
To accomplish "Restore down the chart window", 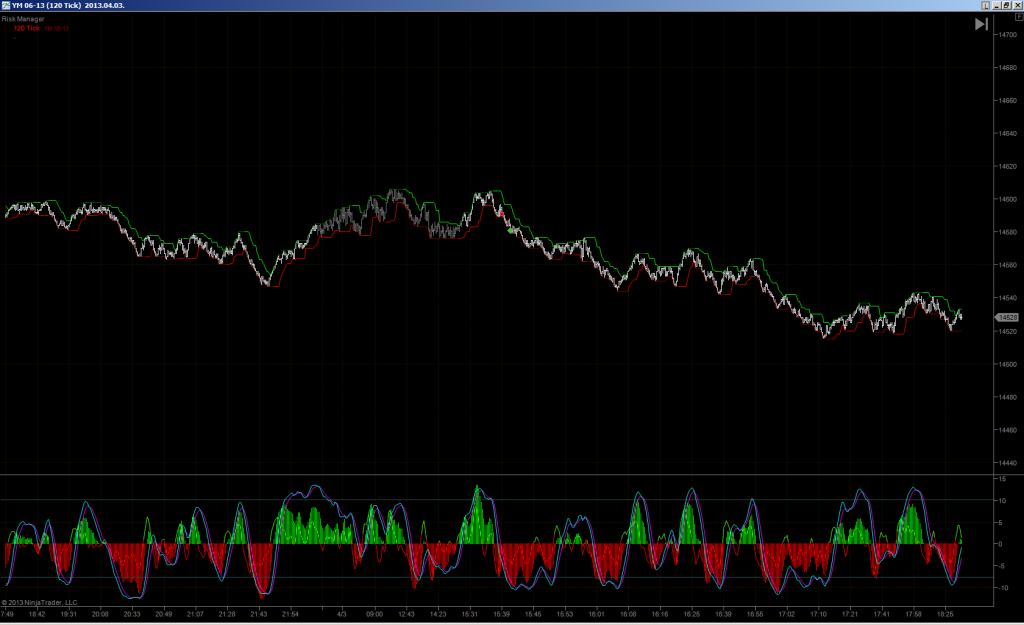I will tap(1007, 5).
